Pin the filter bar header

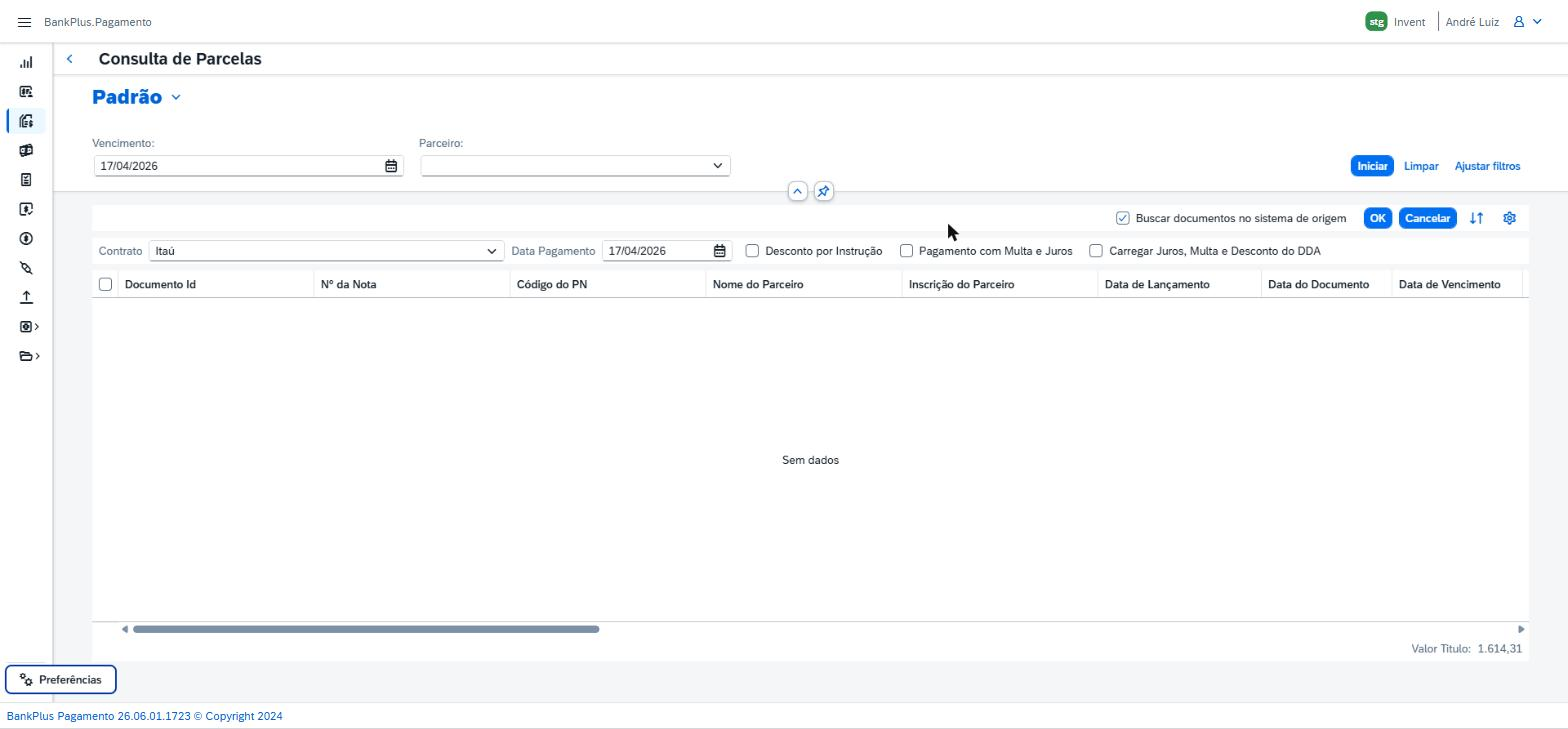(x=823, y=191)
